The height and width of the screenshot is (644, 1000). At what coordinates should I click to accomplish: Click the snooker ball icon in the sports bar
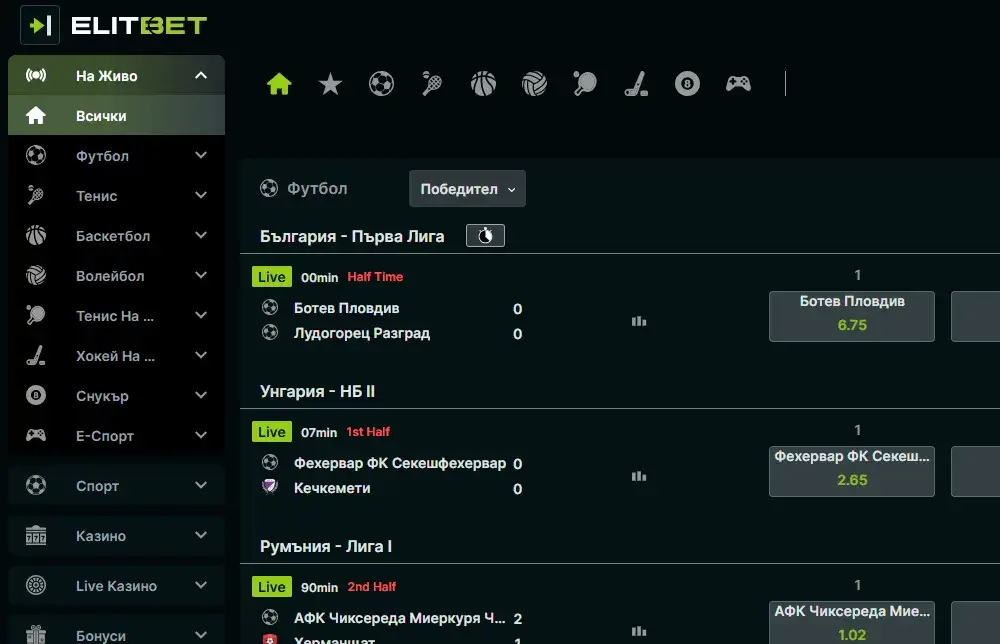687,84
